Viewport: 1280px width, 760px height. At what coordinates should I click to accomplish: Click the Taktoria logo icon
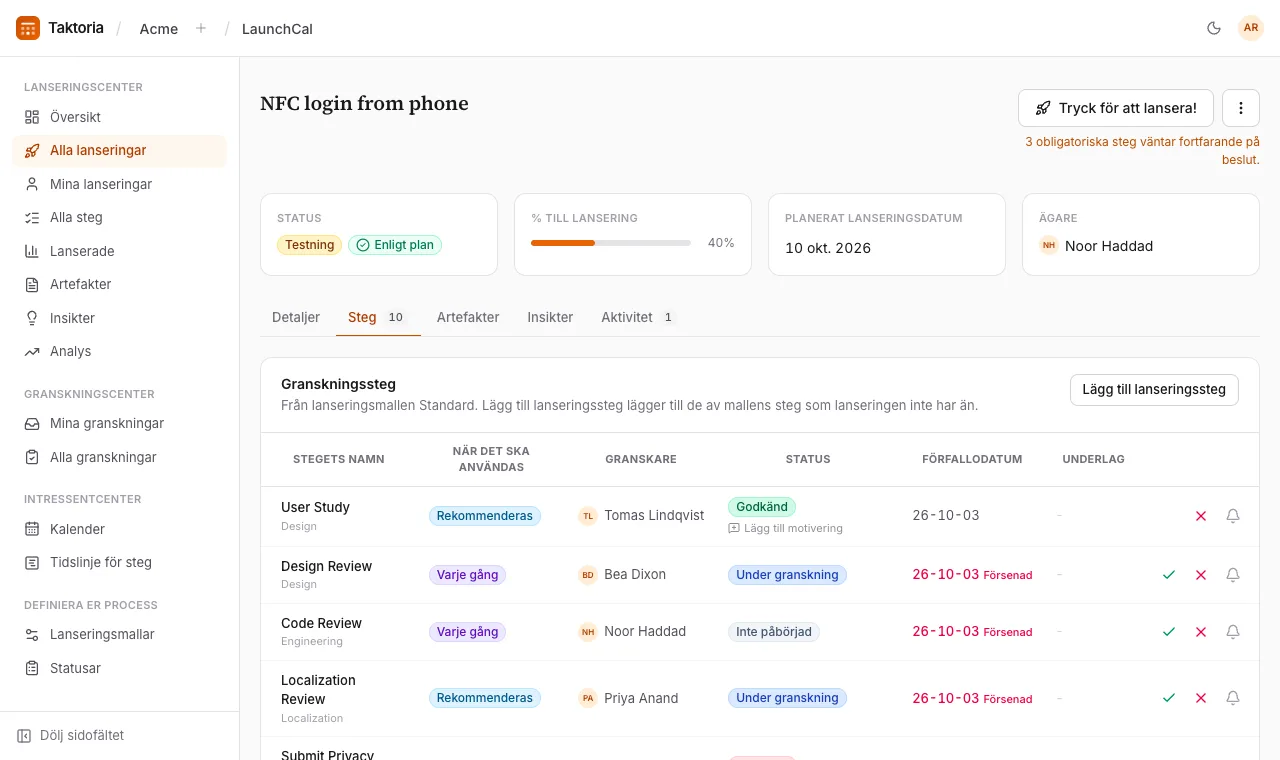click(x=28, y=28)
